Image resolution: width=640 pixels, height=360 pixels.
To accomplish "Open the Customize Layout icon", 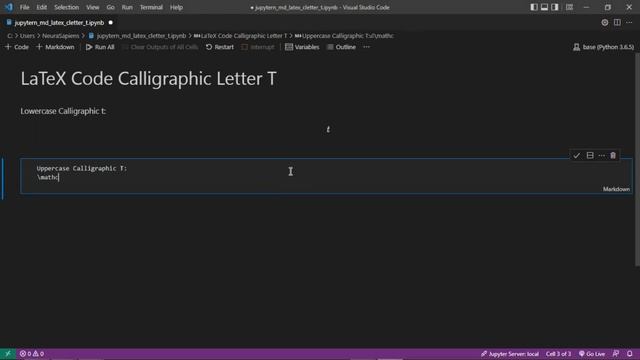I will click(569, 7).
